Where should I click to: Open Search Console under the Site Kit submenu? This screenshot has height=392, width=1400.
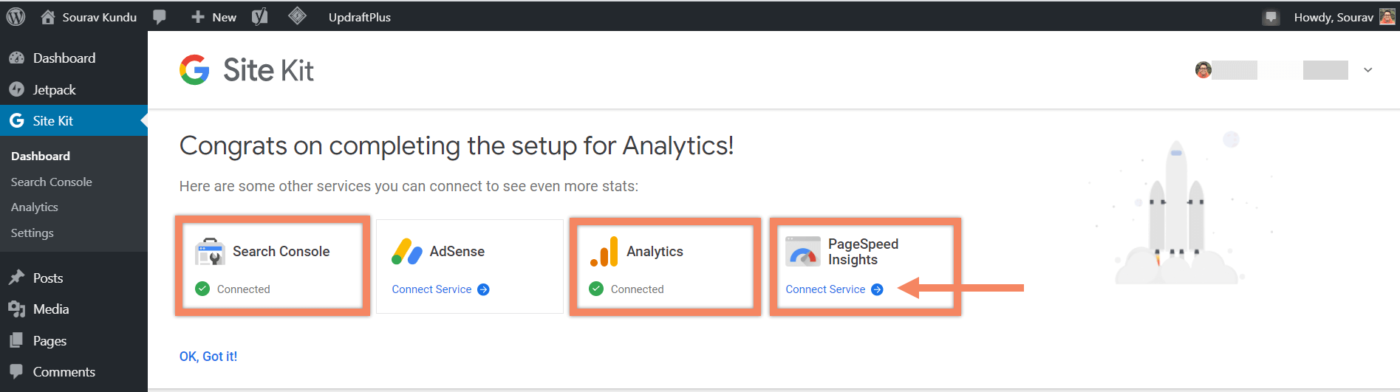tap(51, 182)
